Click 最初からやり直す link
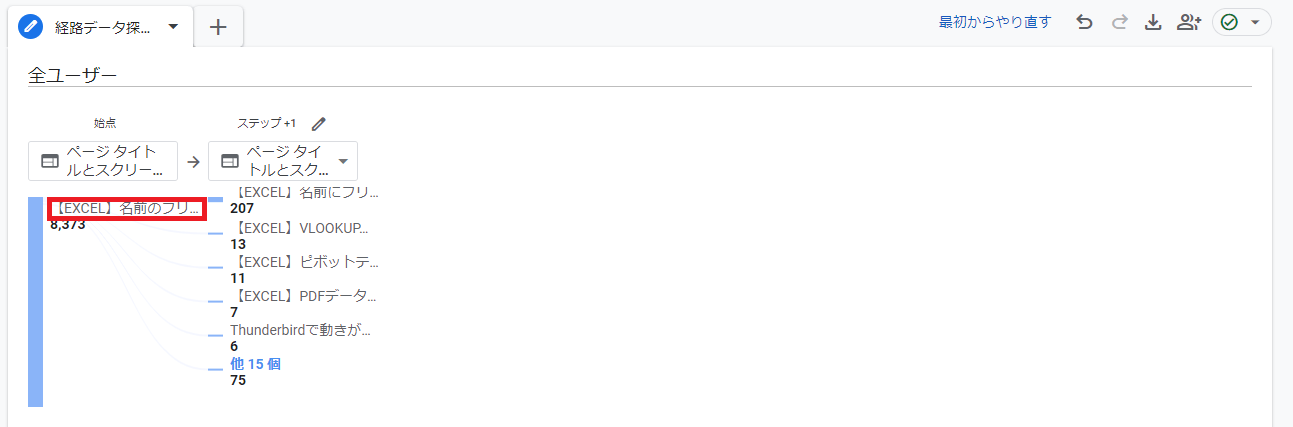This screenshot has height=427, width=1293. [x=995, y=22]
